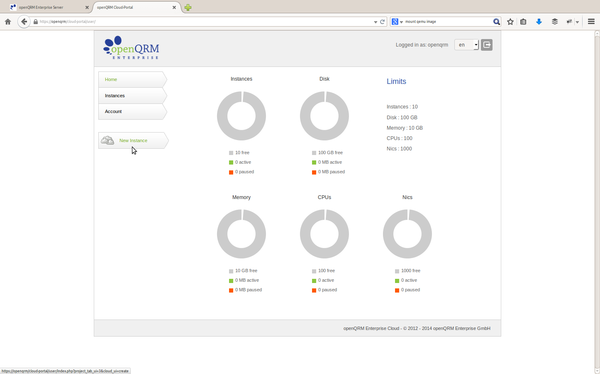Click the browser Home icon
600x374 pixels.
click(8, 22)
